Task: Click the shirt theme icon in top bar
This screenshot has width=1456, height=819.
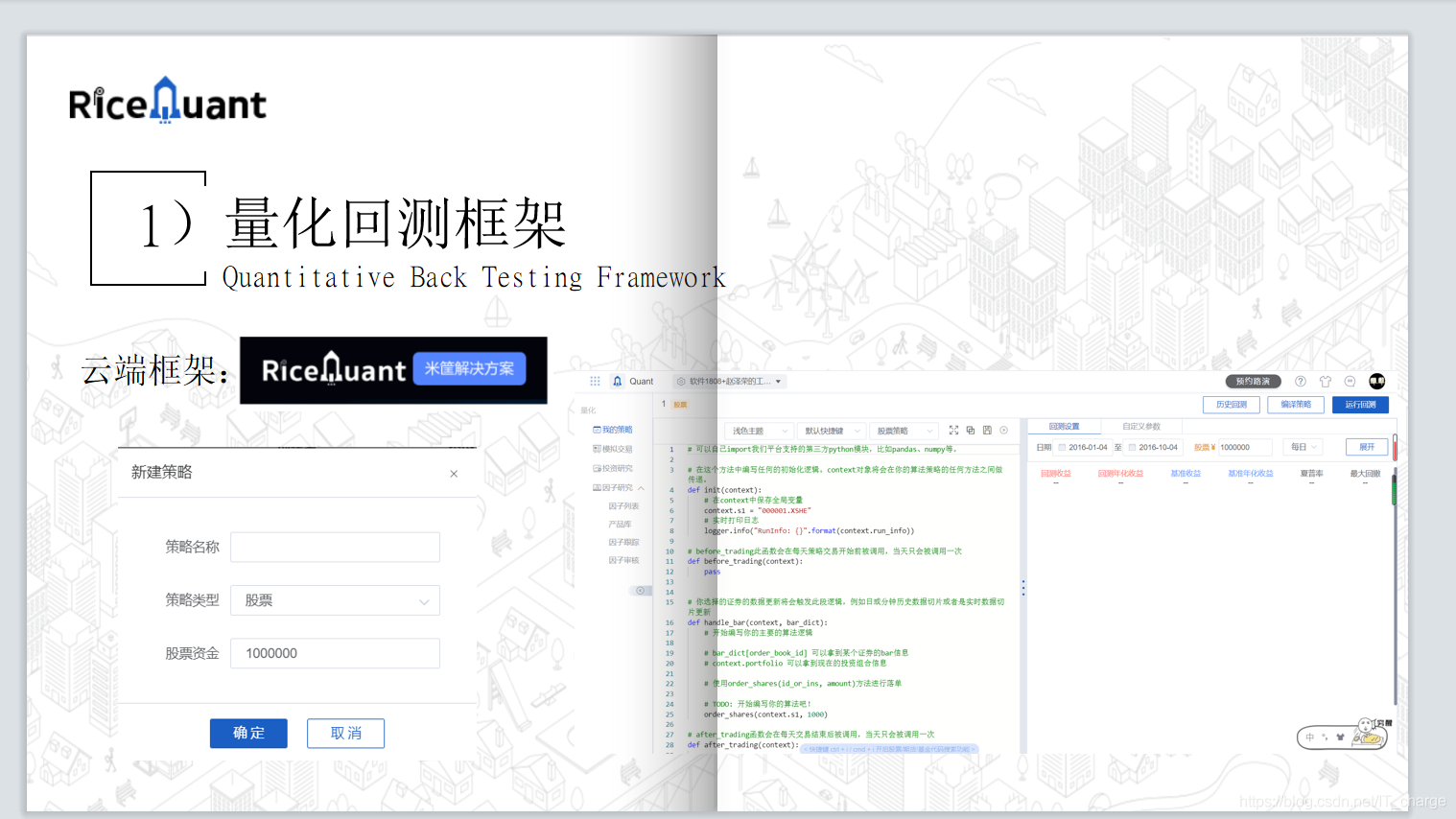Action: (1326, 381)
